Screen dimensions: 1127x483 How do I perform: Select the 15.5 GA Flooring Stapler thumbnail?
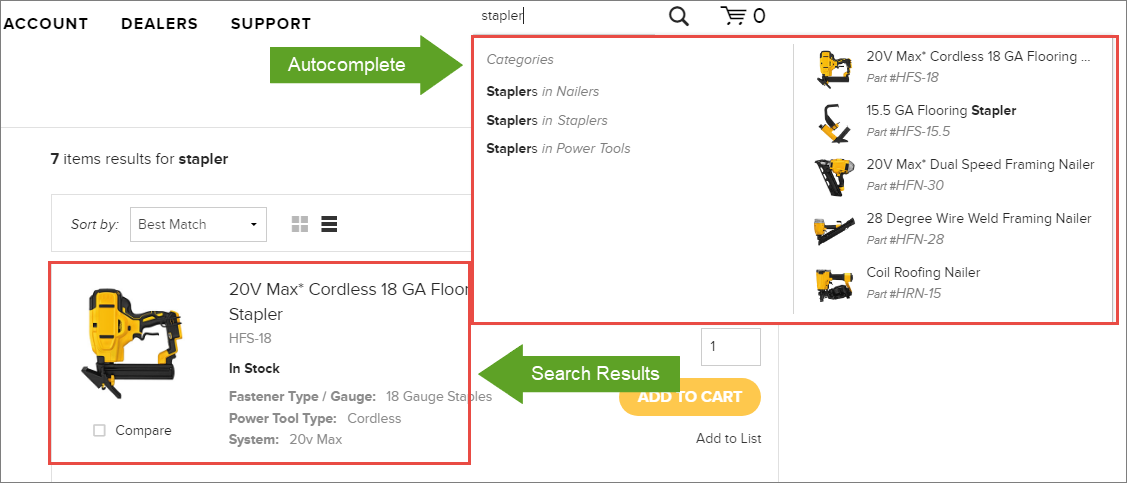tap(834, 122)
